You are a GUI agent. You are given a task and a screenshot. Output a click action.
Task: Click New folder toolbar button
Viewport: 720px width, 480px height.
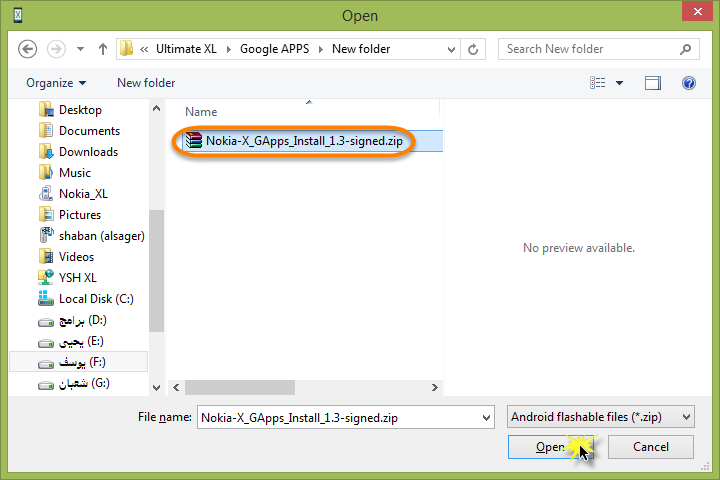146,83
